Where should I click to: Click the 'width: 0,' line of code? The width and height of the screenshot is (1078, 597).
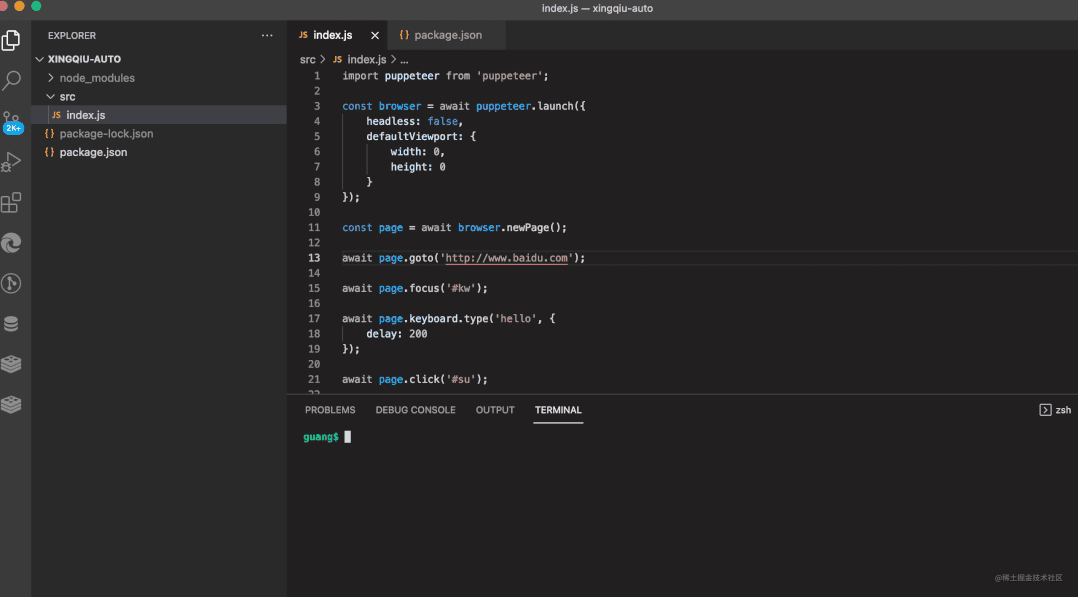pos(417,151)
